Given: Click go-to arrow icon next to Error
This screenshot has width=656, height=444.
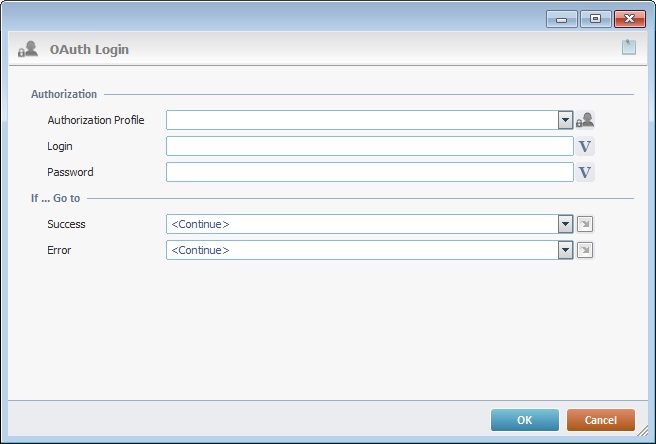Looking at the screenshot, I should [x=585, y=250].
